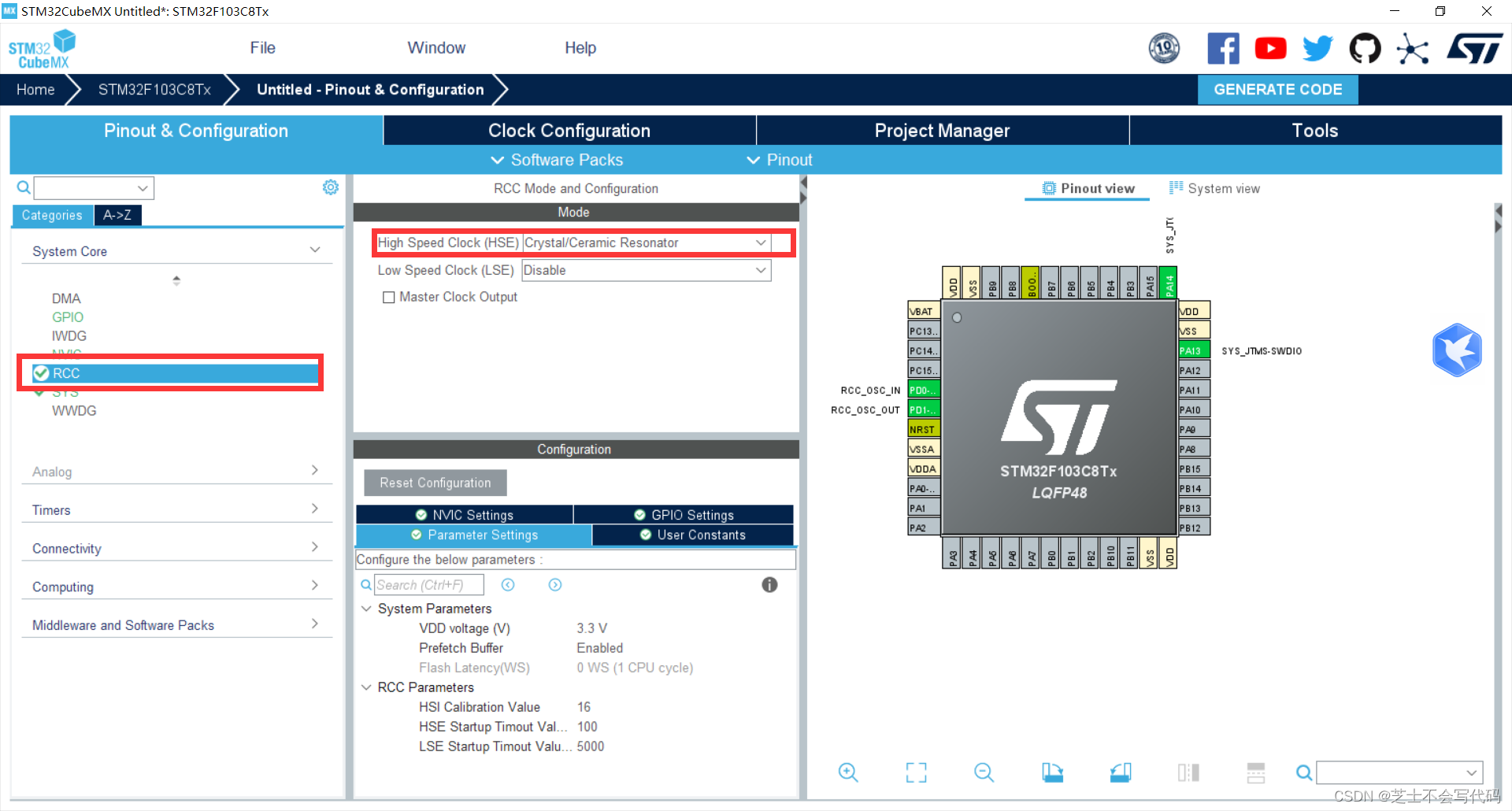Collapse the RCC Parameters group
Image resolution: width=1512 pixels, height=811 pixels.
pos(366,687)
